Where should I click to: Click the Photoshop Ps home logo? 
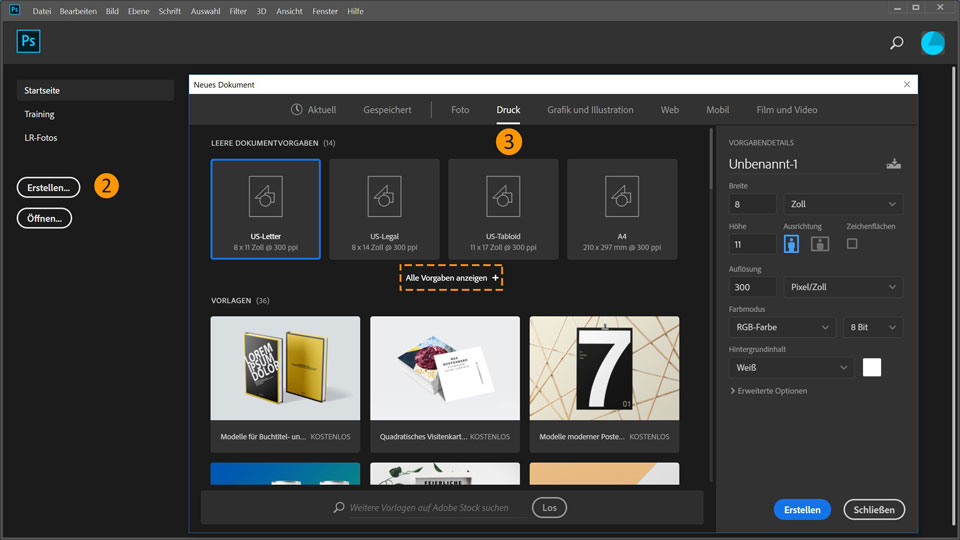[x=28, y=41]
